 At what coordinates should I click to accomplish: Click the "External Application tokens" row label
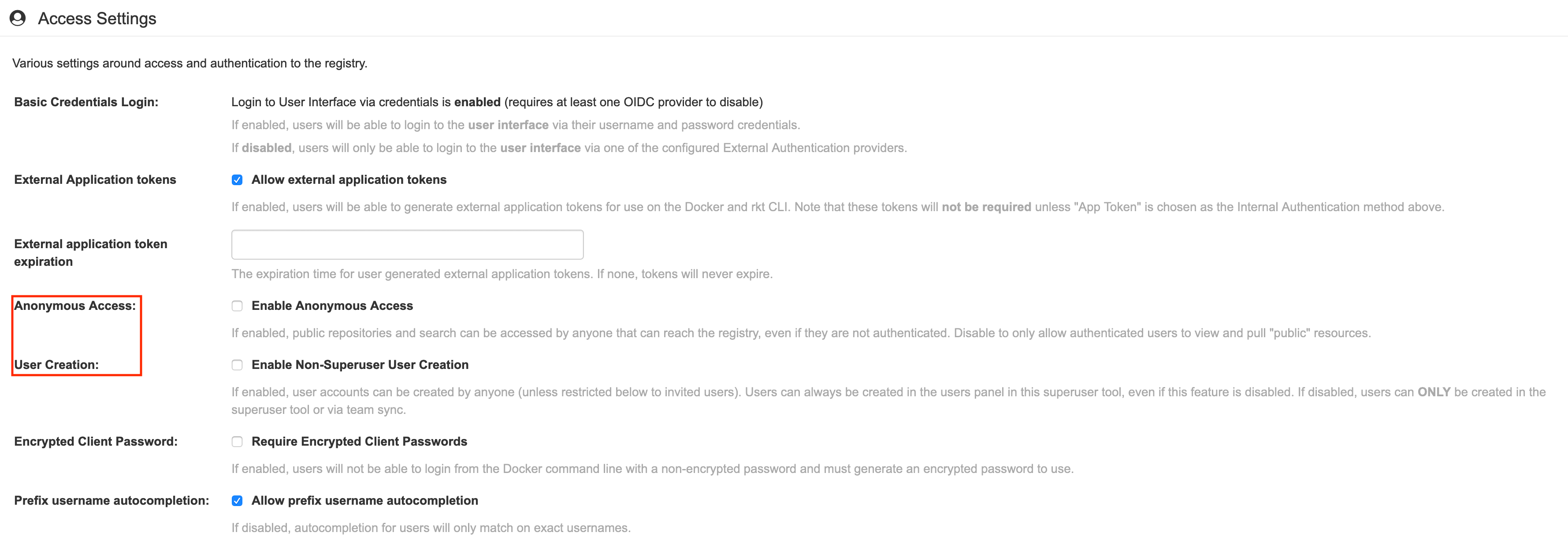tap(95, 179)
